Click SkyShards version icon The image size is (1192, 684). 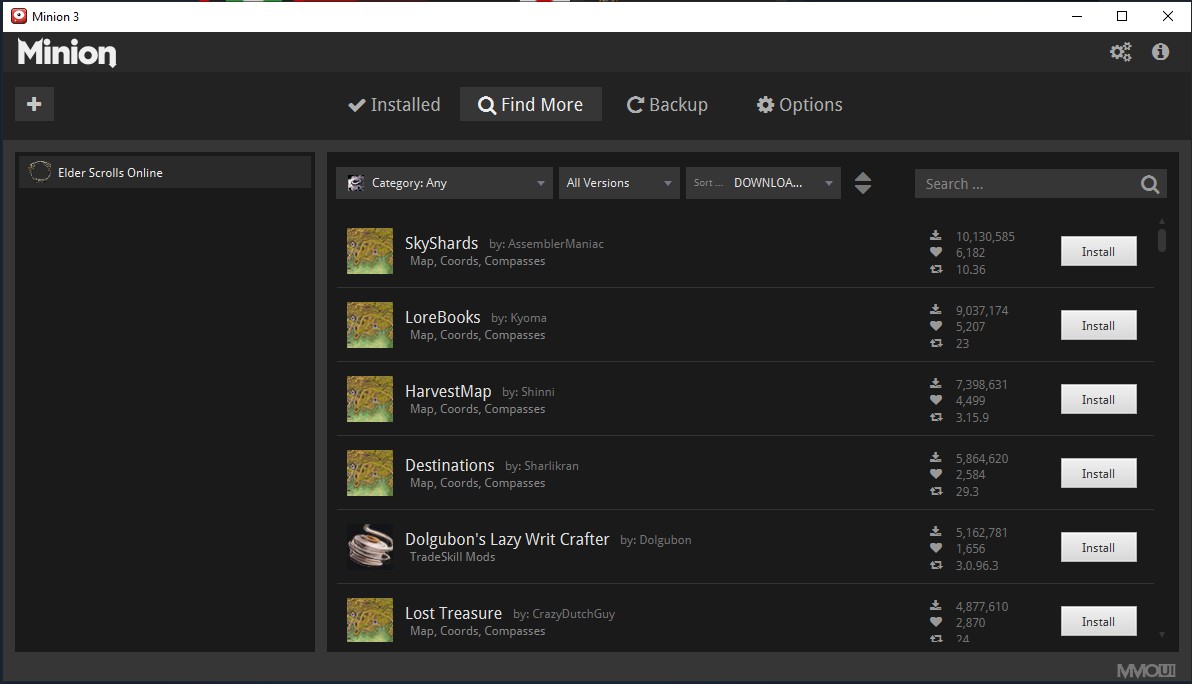936,269
